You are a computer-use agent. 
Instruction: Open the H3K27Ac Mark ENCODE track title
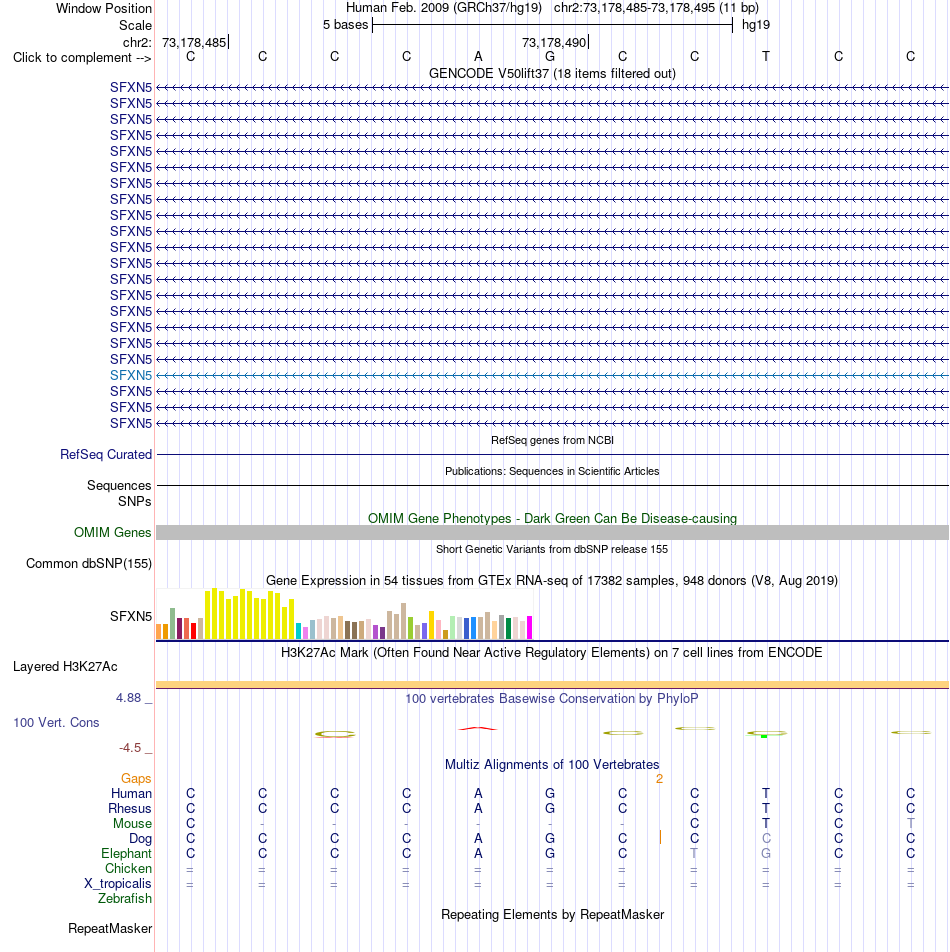[552, 653]
